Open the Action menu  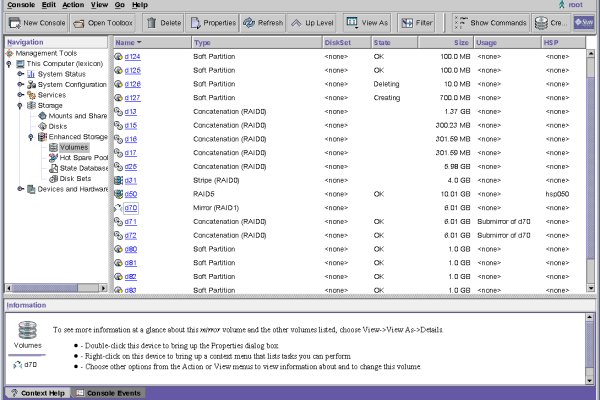pos(72,5)
